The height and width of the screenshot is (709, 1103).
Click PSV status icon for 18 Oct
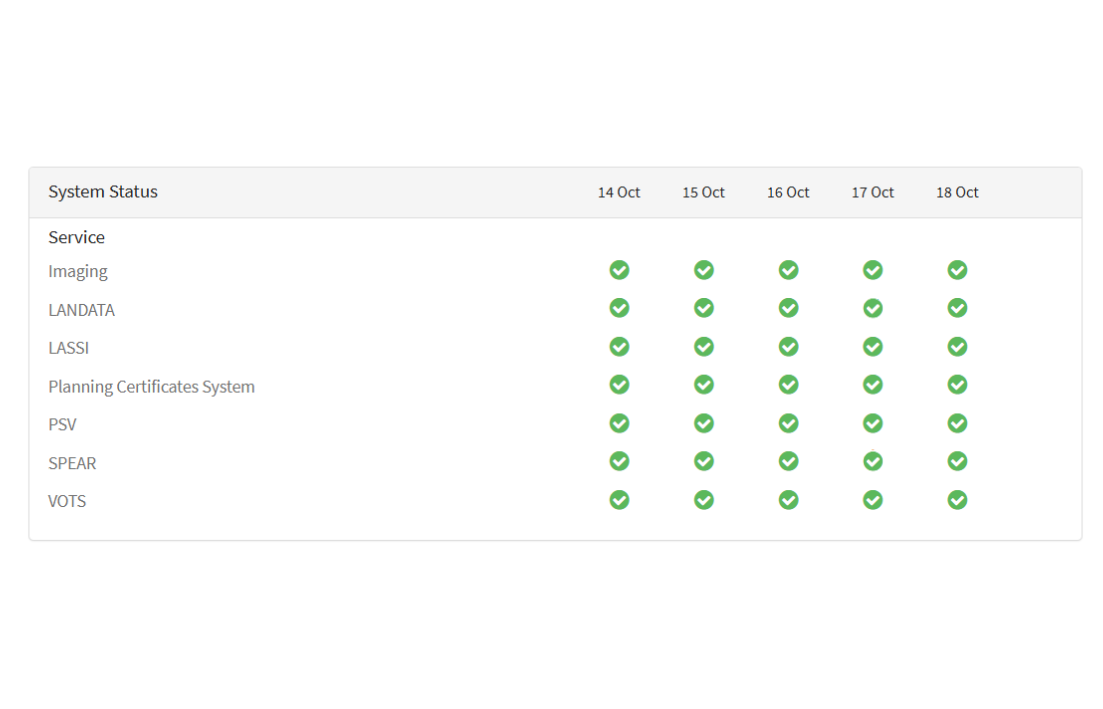point(957,423)
